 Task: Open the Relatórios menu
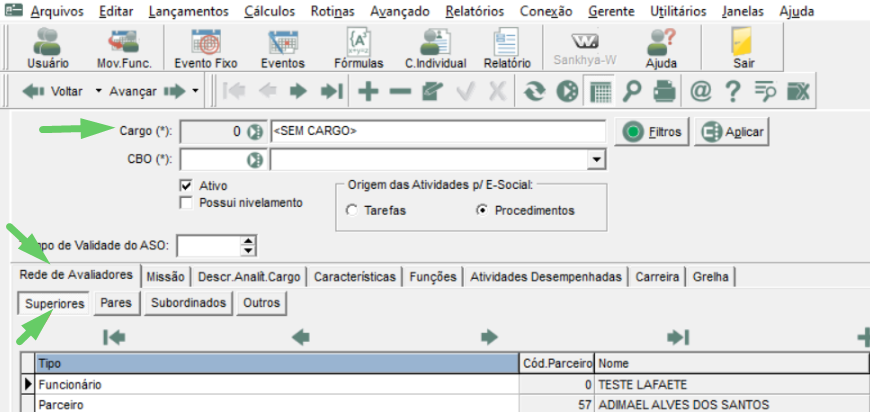474,11
